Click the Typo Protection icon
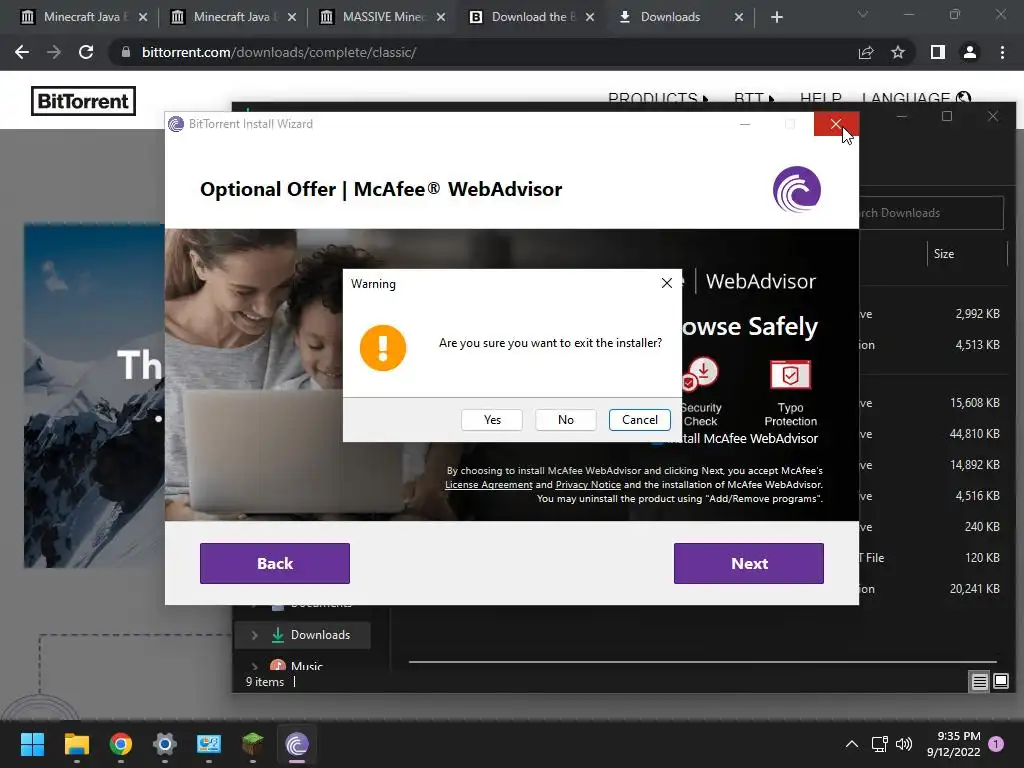The width and height of the screenshot is (1024, 768). pyautogui.click(x=790, y=374)
